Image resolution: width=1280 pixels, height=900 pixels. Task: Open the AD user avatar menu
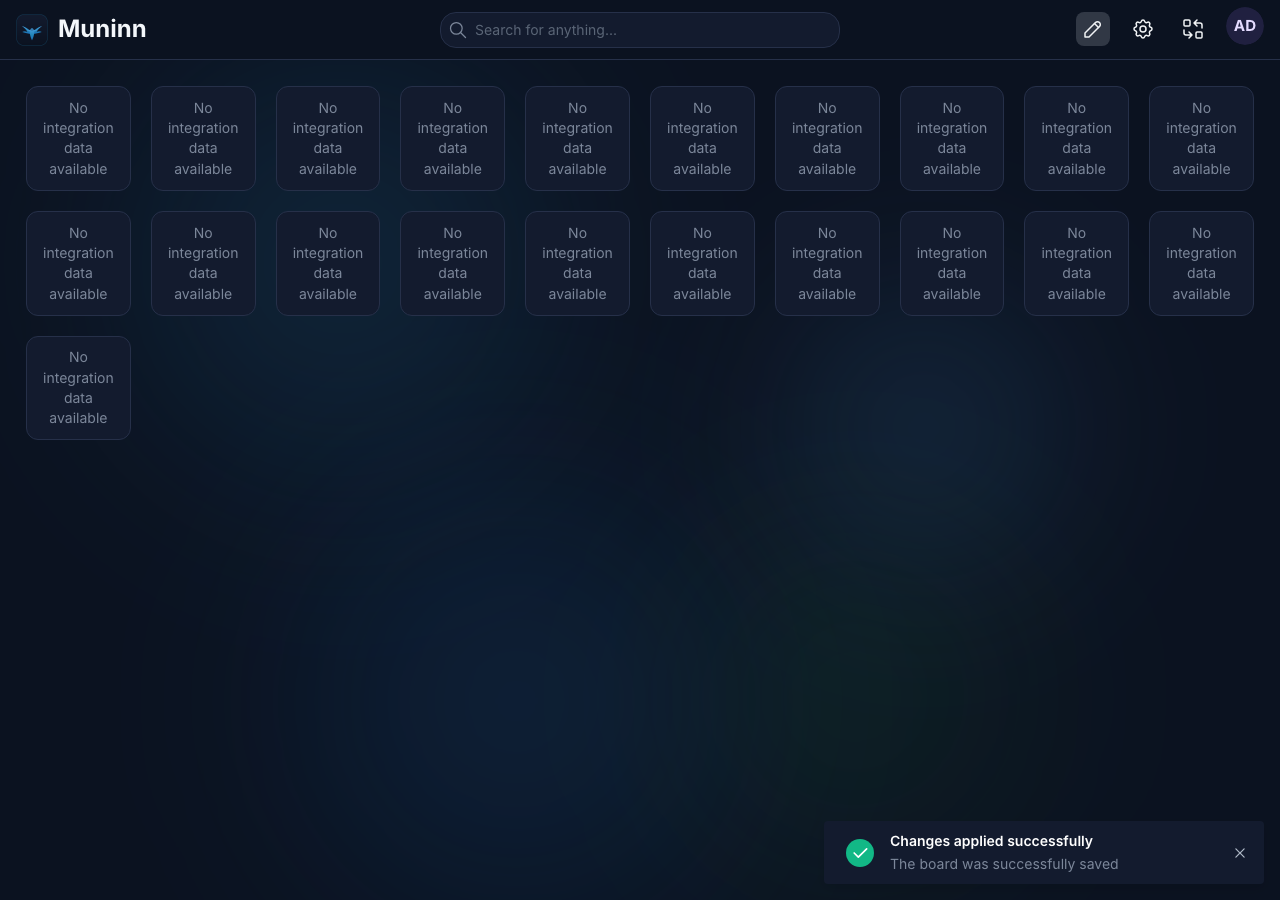pyautogui.click(x=1245, y=27)
